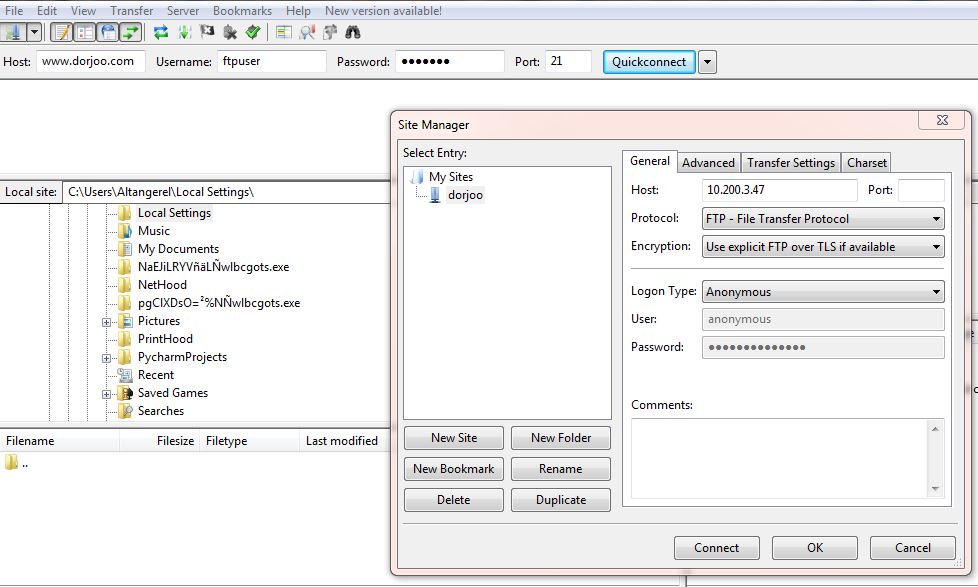The width and height of the screenshot is (978, 587).
Task: Click the Comments text box
Action: pos(780,456)
